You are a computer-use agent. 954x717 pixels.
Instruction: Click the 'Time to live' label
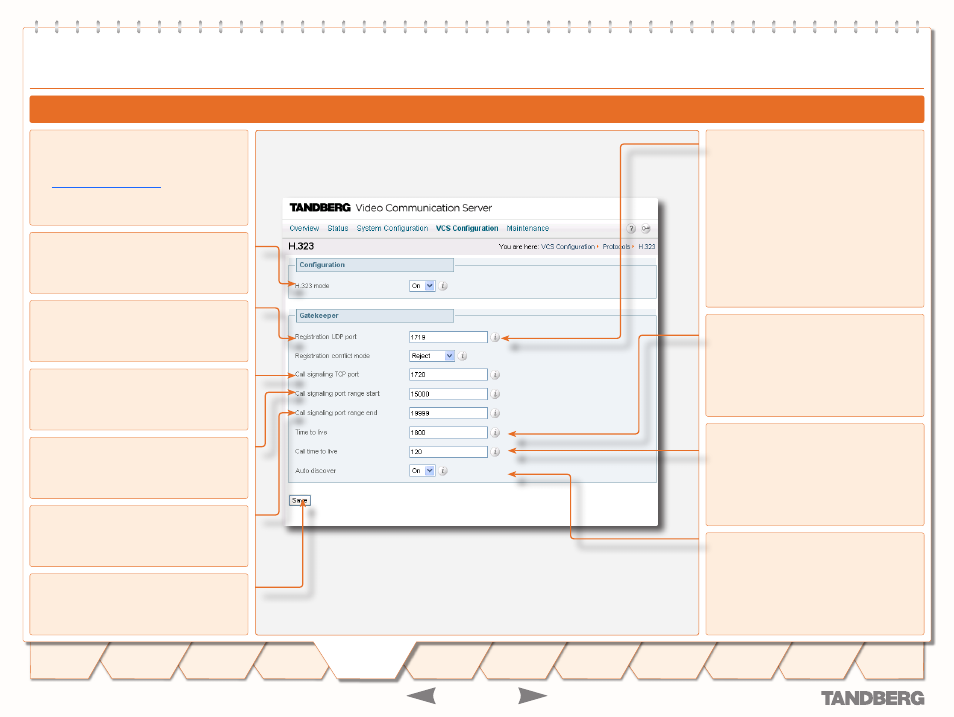(x=311, y=432)
